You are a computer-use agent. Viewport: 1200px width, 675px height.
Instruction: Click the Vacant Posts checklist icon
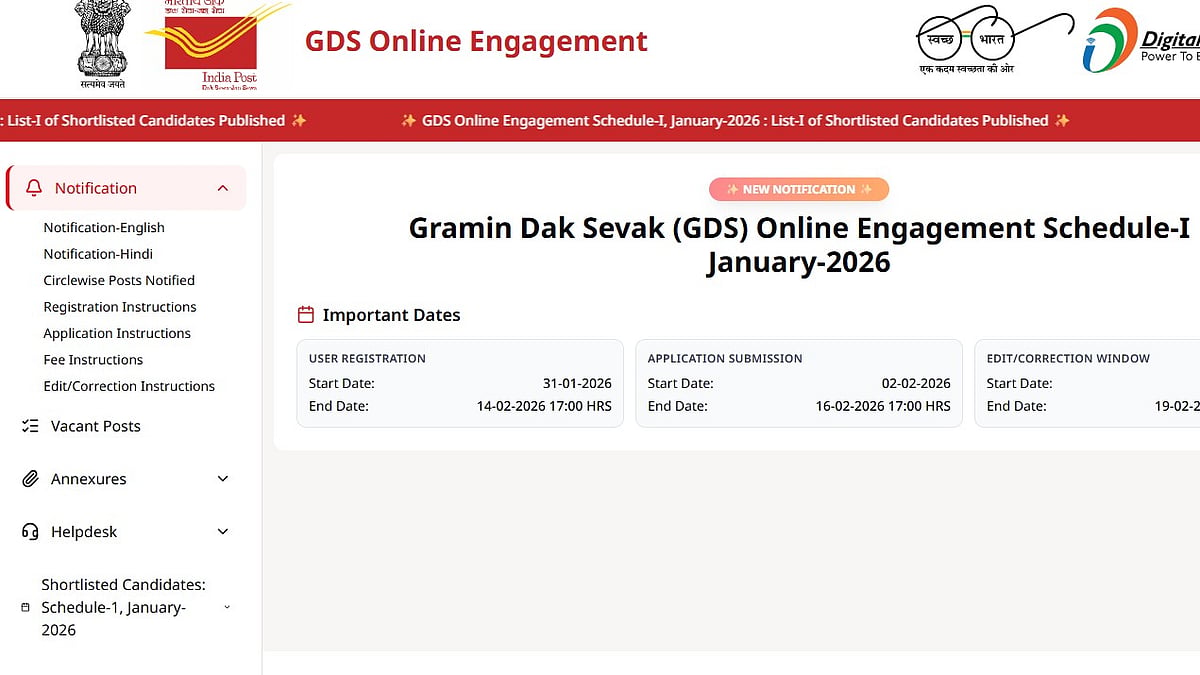(x=30, y=426)
